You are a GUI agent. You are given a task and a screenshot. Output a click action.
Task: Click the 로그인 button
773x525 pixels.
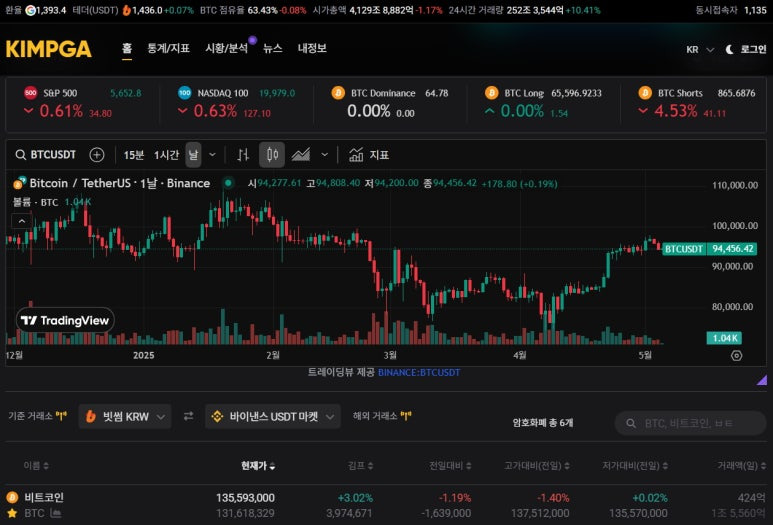pyautogui.click(x=753, y=49)
